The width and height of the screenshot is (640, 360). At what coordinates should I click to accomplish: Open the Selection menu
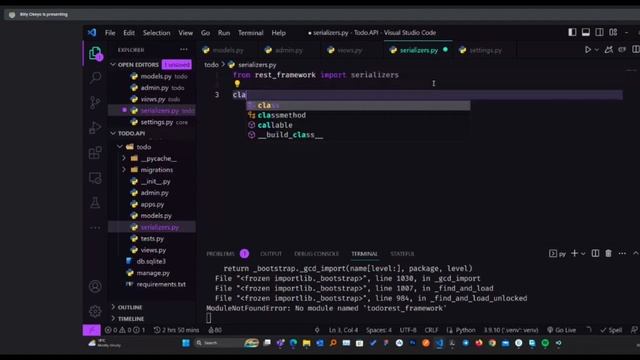tap(156, 33)
